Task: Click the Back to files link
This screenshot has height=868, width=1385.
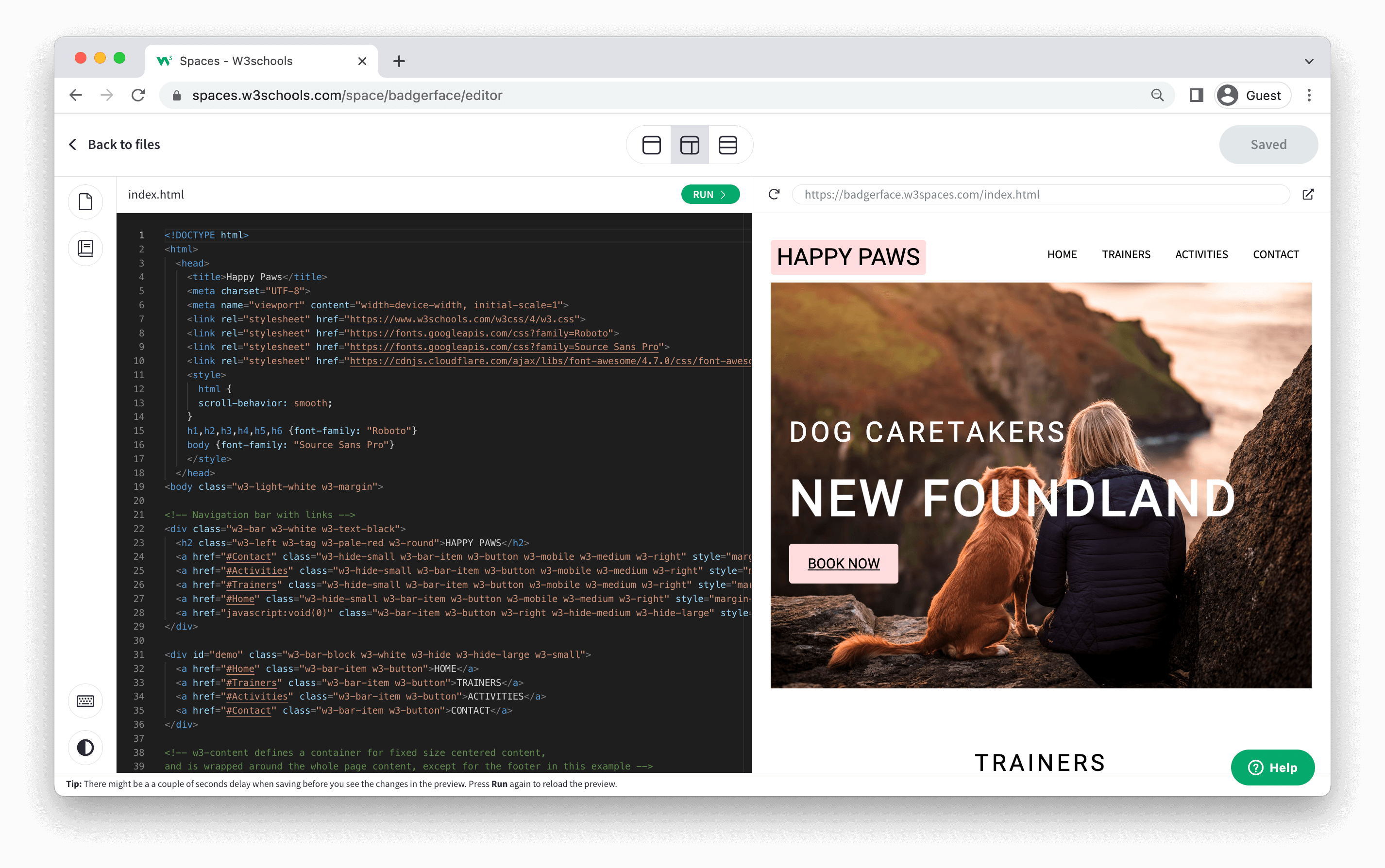Action: pyautogui.click(x=113, y=144)
